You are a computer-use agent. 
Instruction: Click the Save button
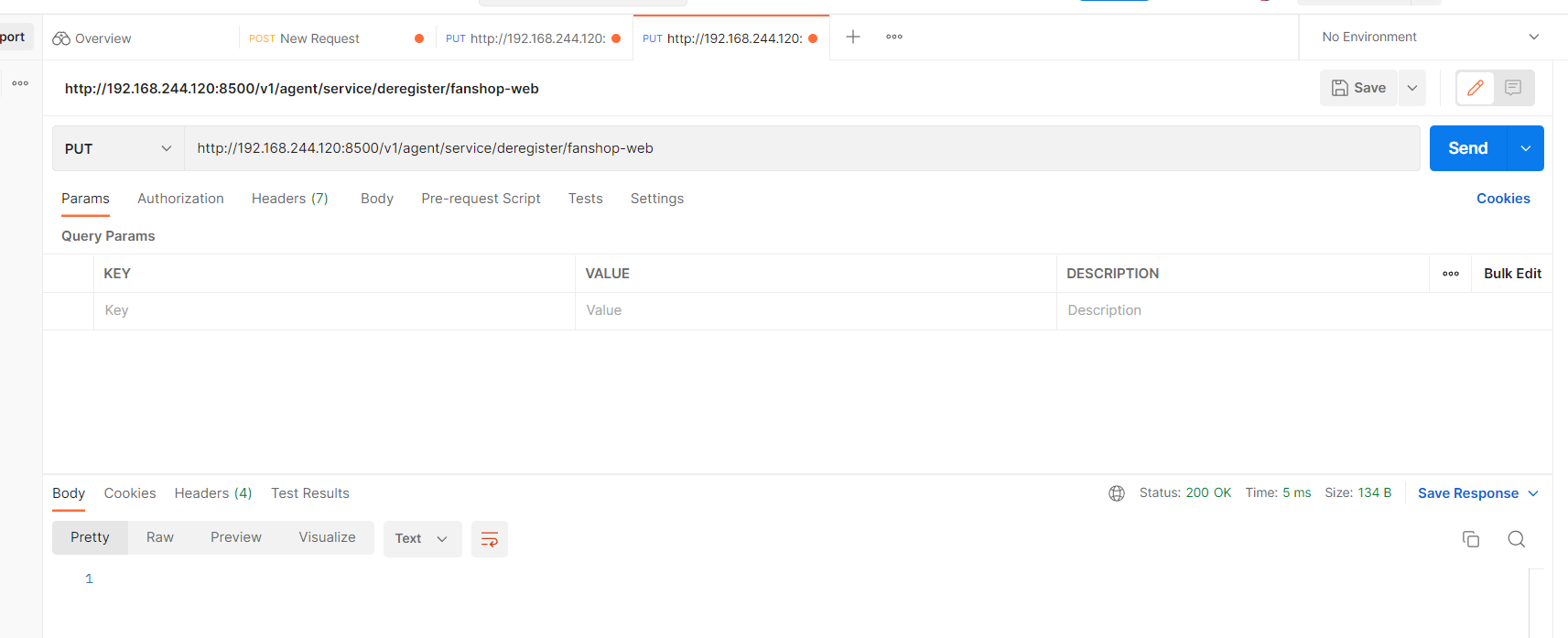point(1358,88)
